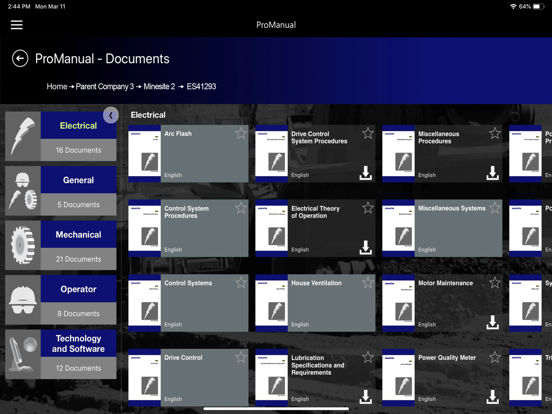Favorite the House Ventilation document

[368, 283]
